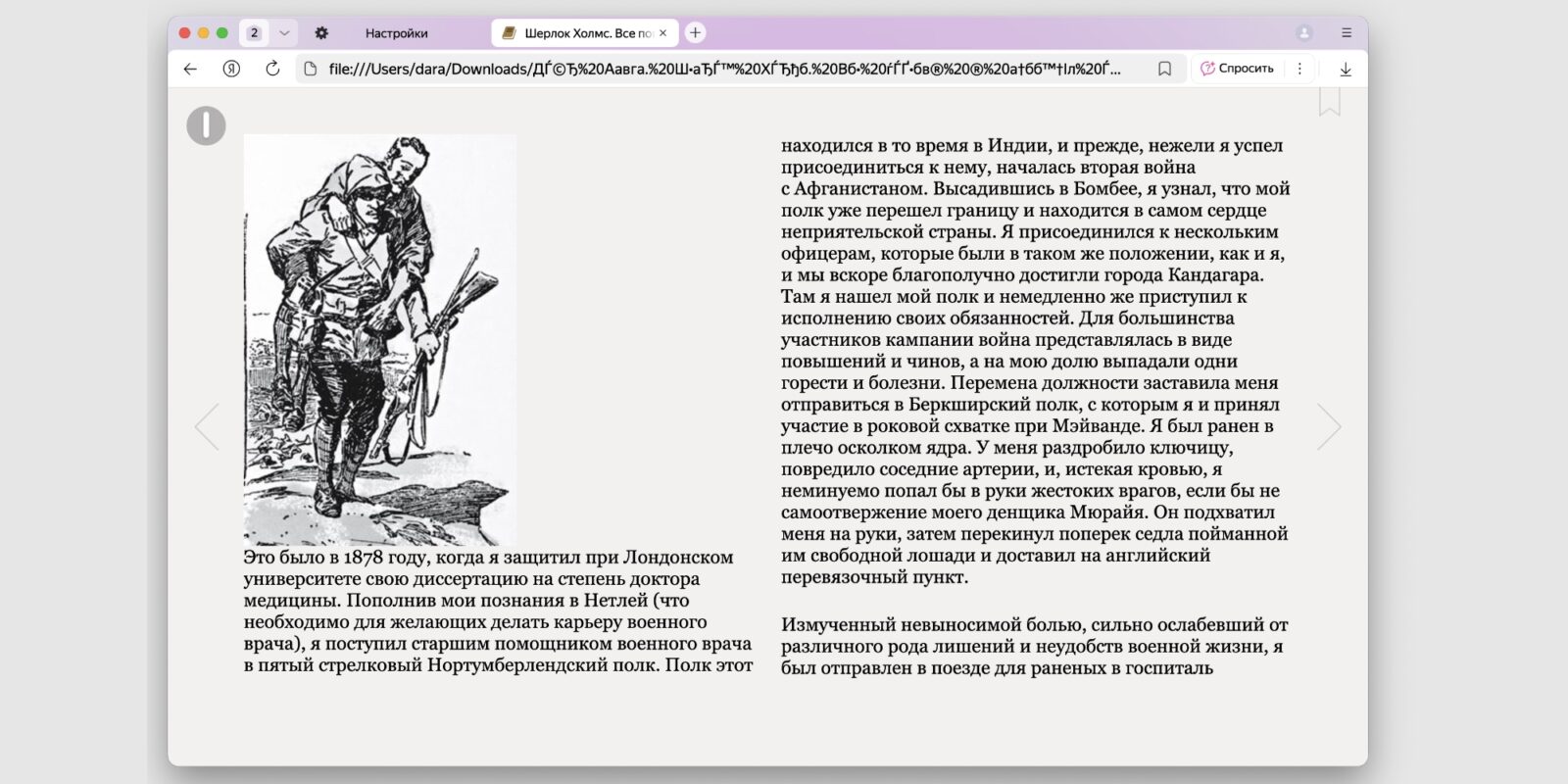
Task: Open the user profile avatar
Action: coord(1303,33)
